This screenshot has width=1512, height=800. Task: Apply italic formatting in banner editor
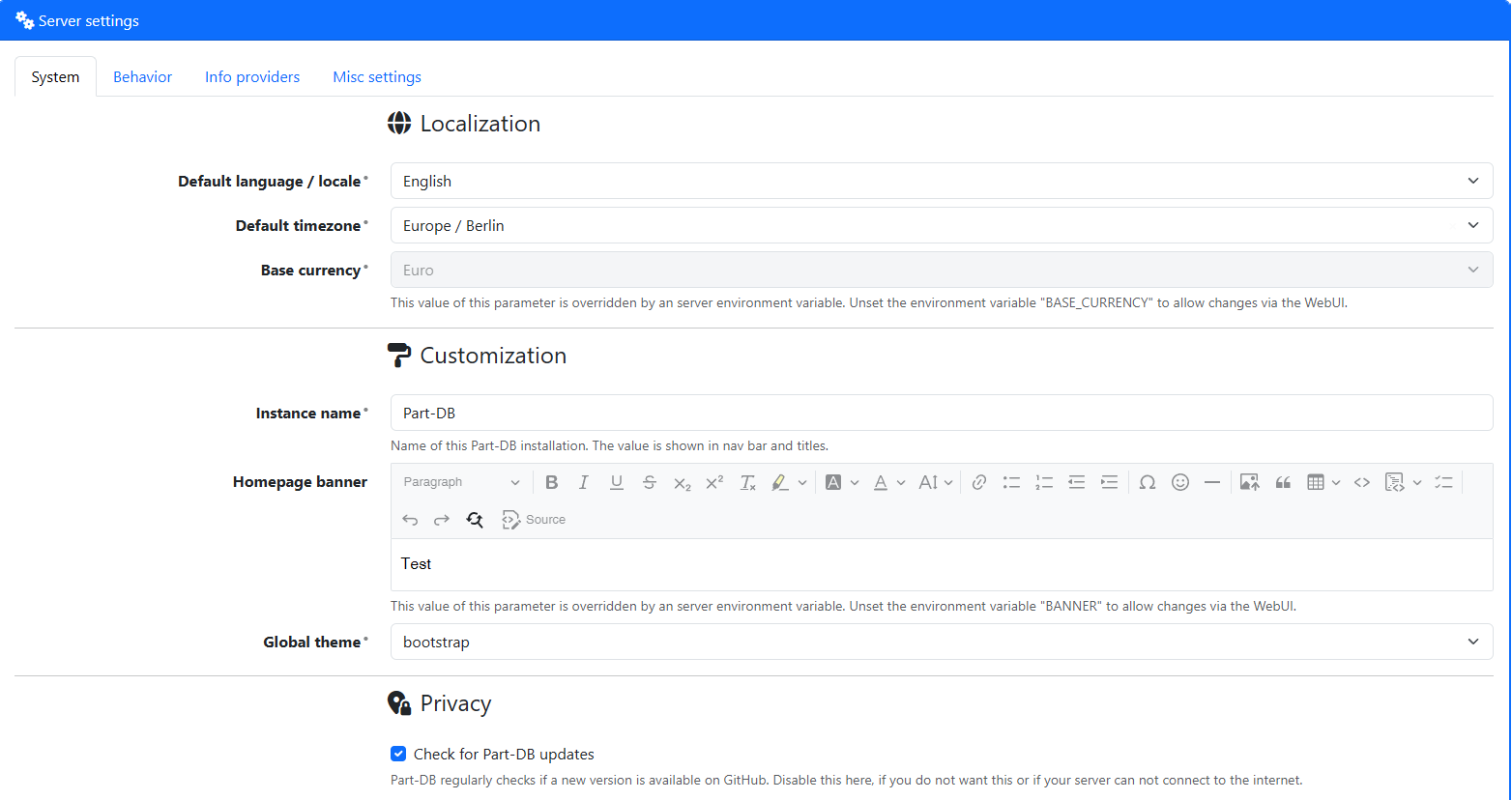pos(584,482)
